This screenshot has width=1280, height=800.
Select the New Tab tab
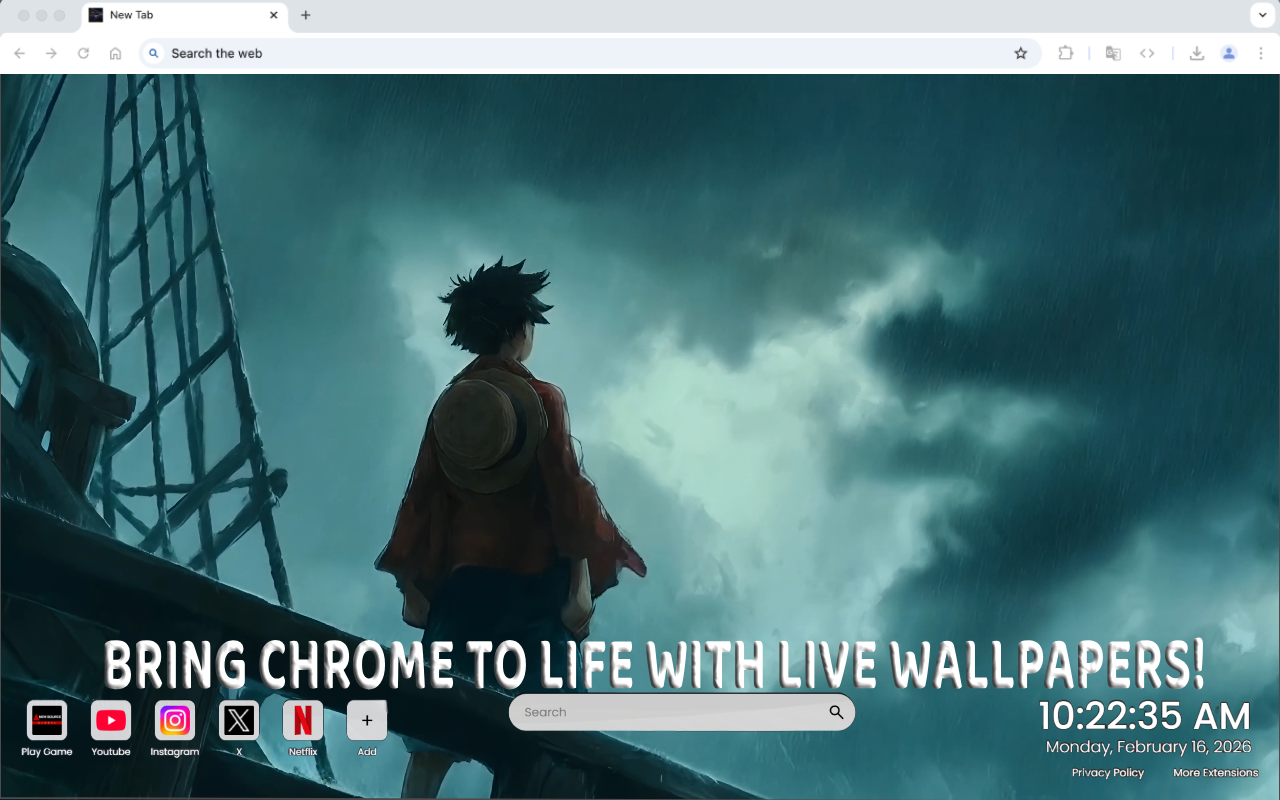pyautogui.click(x=184, y=16)
